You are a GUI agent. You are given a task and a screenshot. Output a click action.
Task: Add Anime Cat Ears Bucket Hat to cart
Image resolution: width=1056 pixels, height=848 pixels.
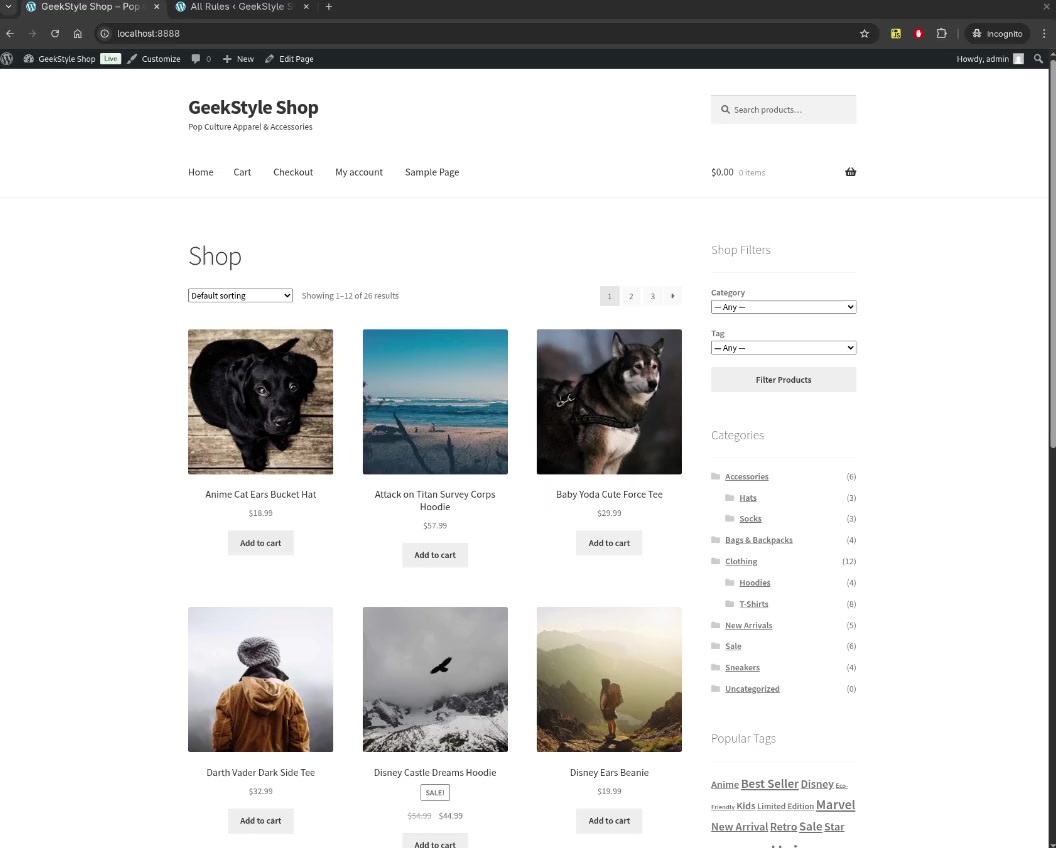(260, 543)
